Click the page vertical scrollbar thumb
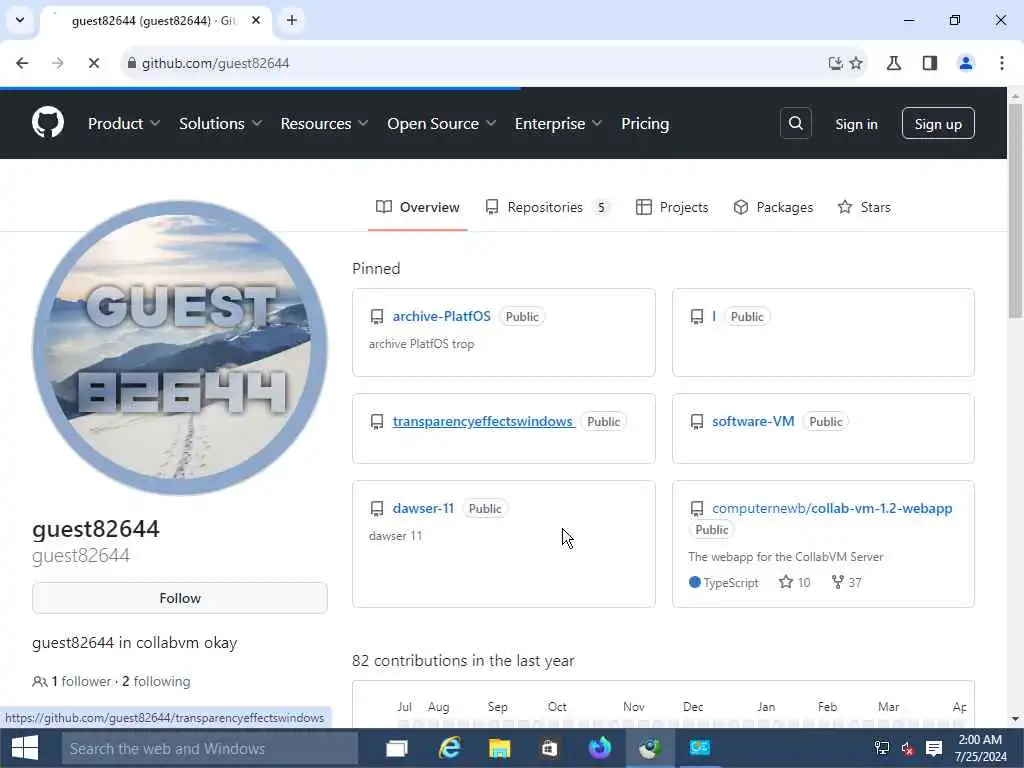Image resolution: width=1024 pixels, height=768 pixels. click(x=1016, y=210)
